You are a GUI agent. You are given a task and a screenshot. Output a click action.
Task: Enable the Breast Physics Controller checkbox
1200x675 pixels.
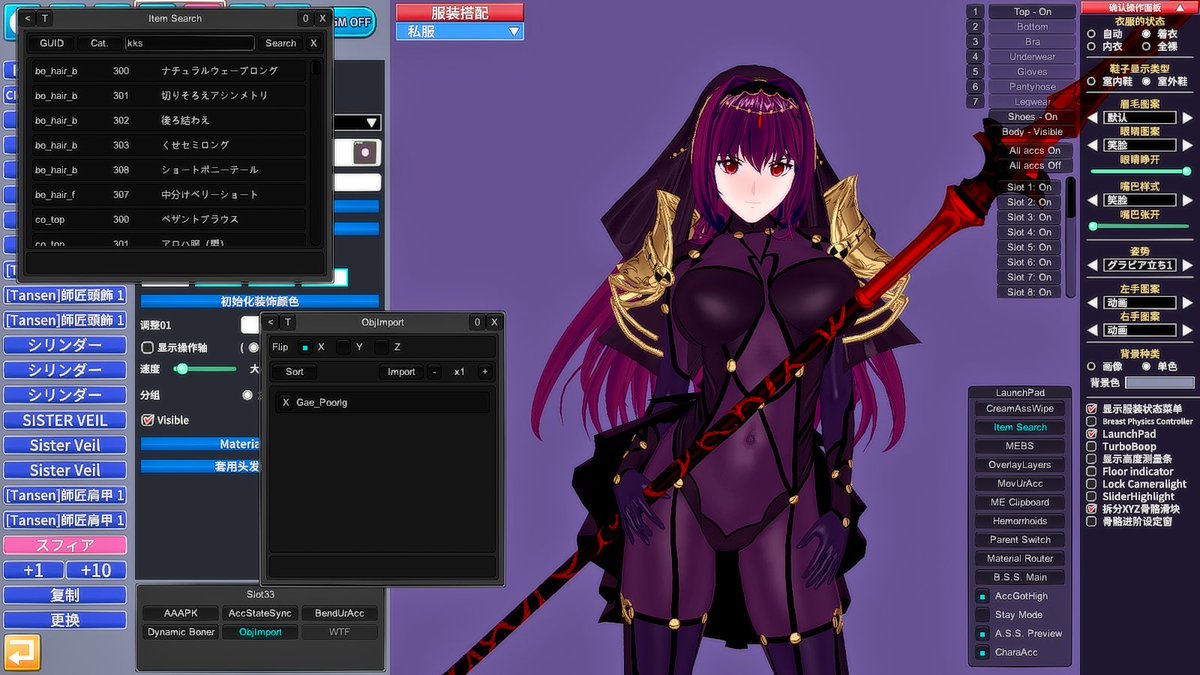(x=1091, y=421)
